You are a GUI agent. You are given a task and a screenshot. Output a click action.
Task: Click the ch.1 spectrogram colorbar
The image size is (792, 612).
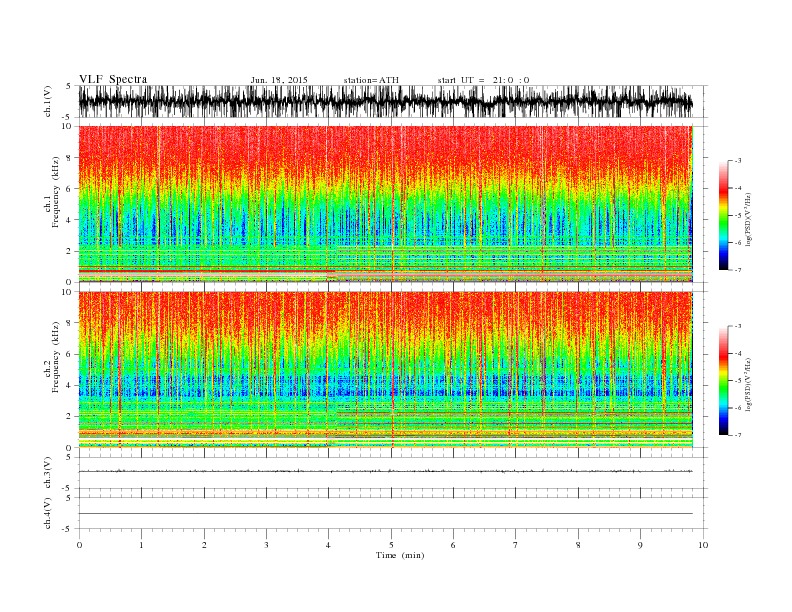[x=723, y=215]
